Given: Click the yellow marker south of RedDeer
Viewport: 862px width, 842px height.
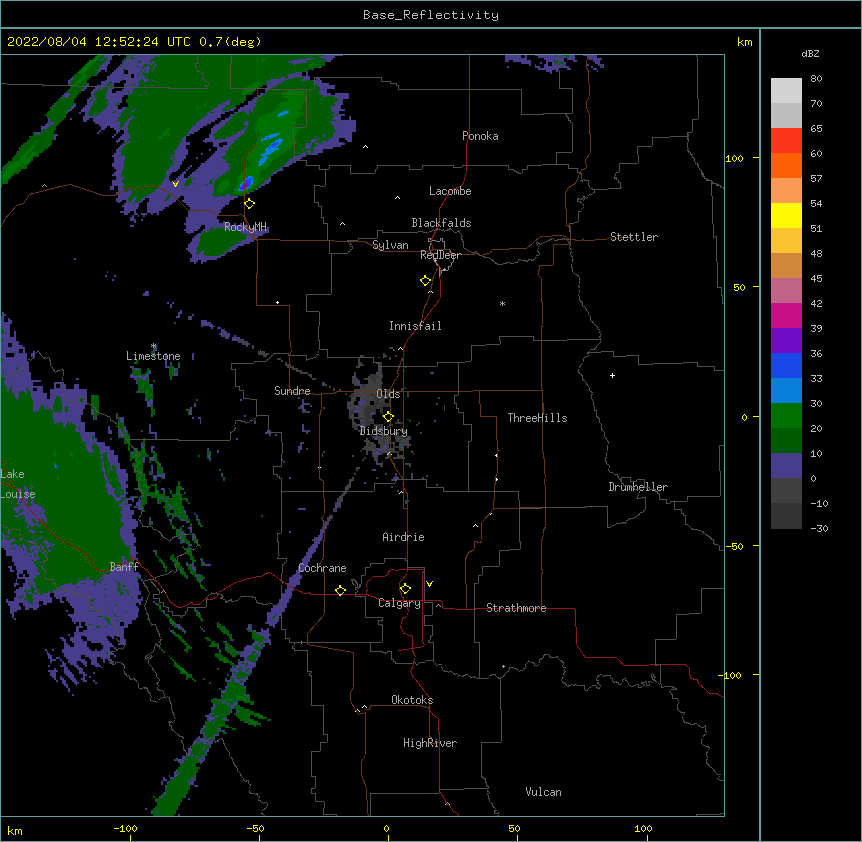Looking at the screenshot, I should (426, 281).
